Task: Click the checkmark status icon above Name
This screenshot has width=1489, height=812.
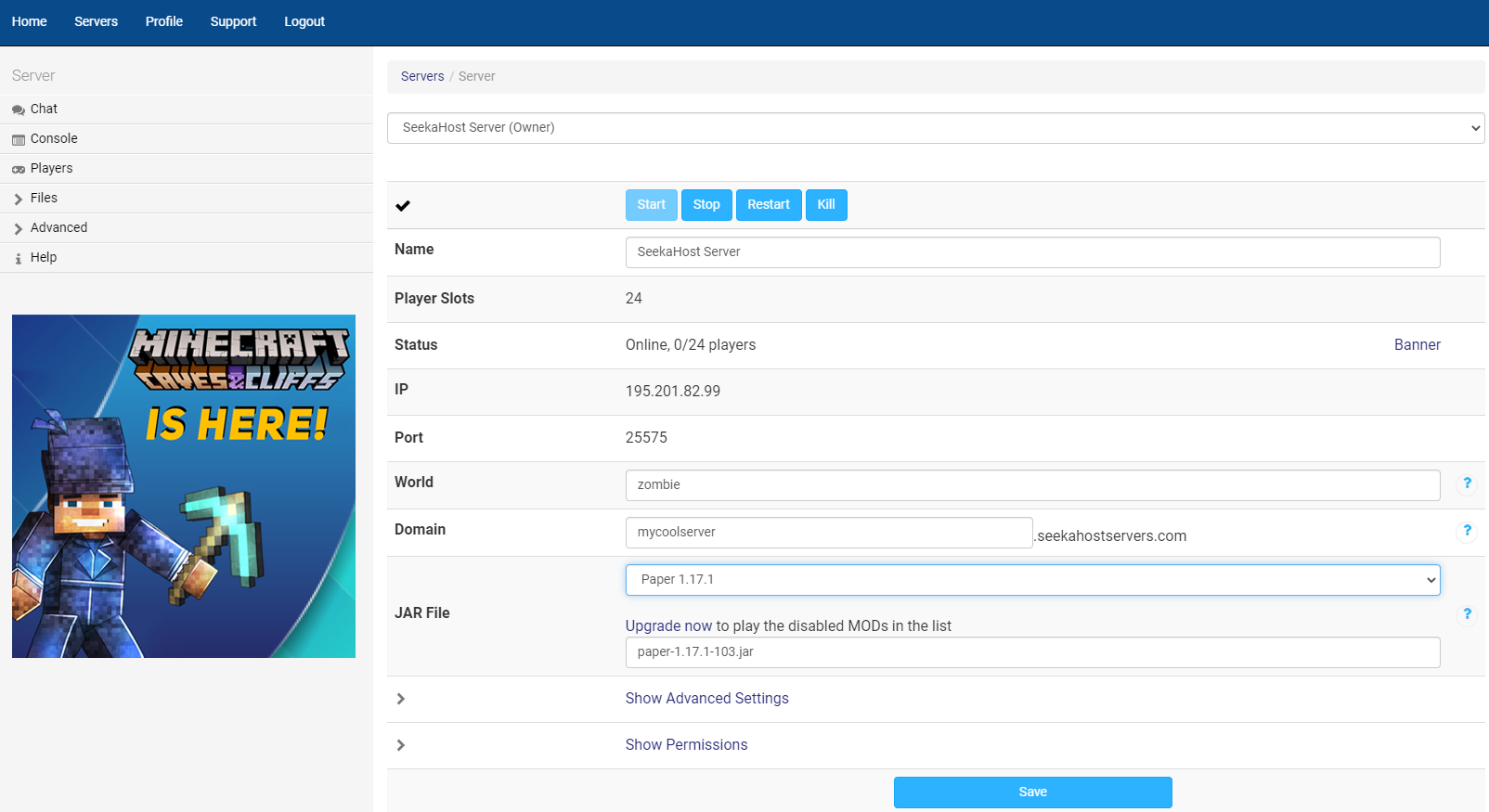Action: [403, 206]
